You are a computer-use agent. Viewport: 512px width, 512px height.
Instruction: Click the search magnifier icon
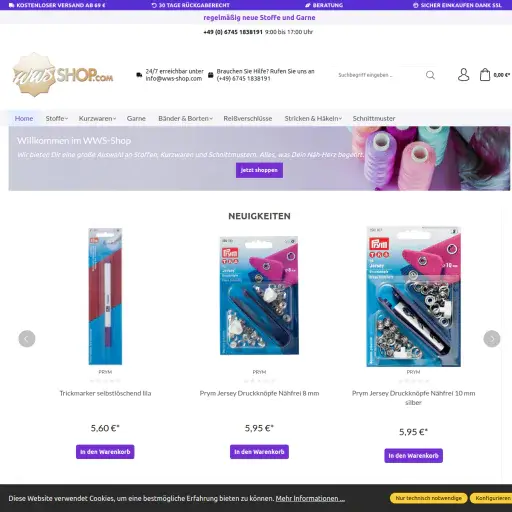click(430, 75)
